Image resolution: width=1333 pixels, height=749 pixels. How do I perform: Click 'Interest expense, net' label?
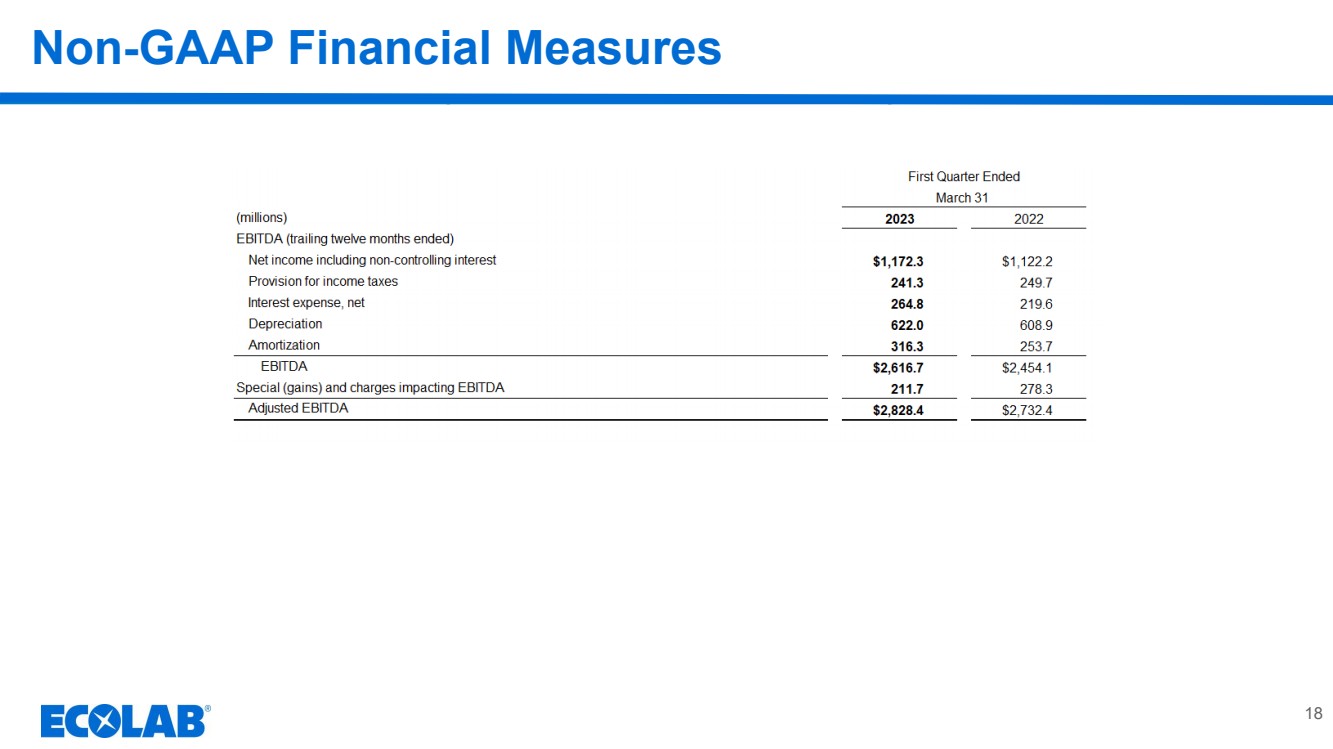tap(306, 303)
